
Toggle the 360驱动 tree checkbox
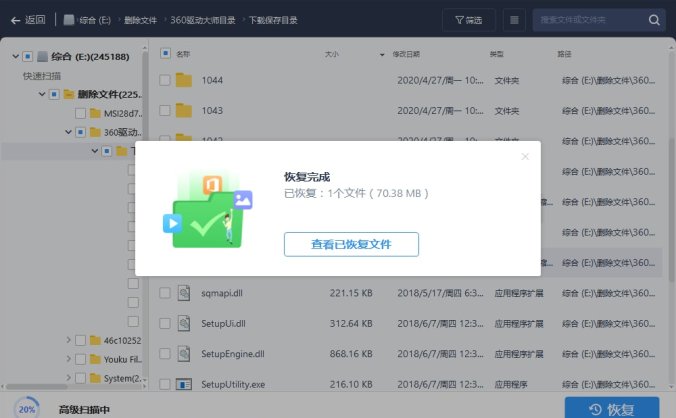pyautogui.click(x=80, y=132)
